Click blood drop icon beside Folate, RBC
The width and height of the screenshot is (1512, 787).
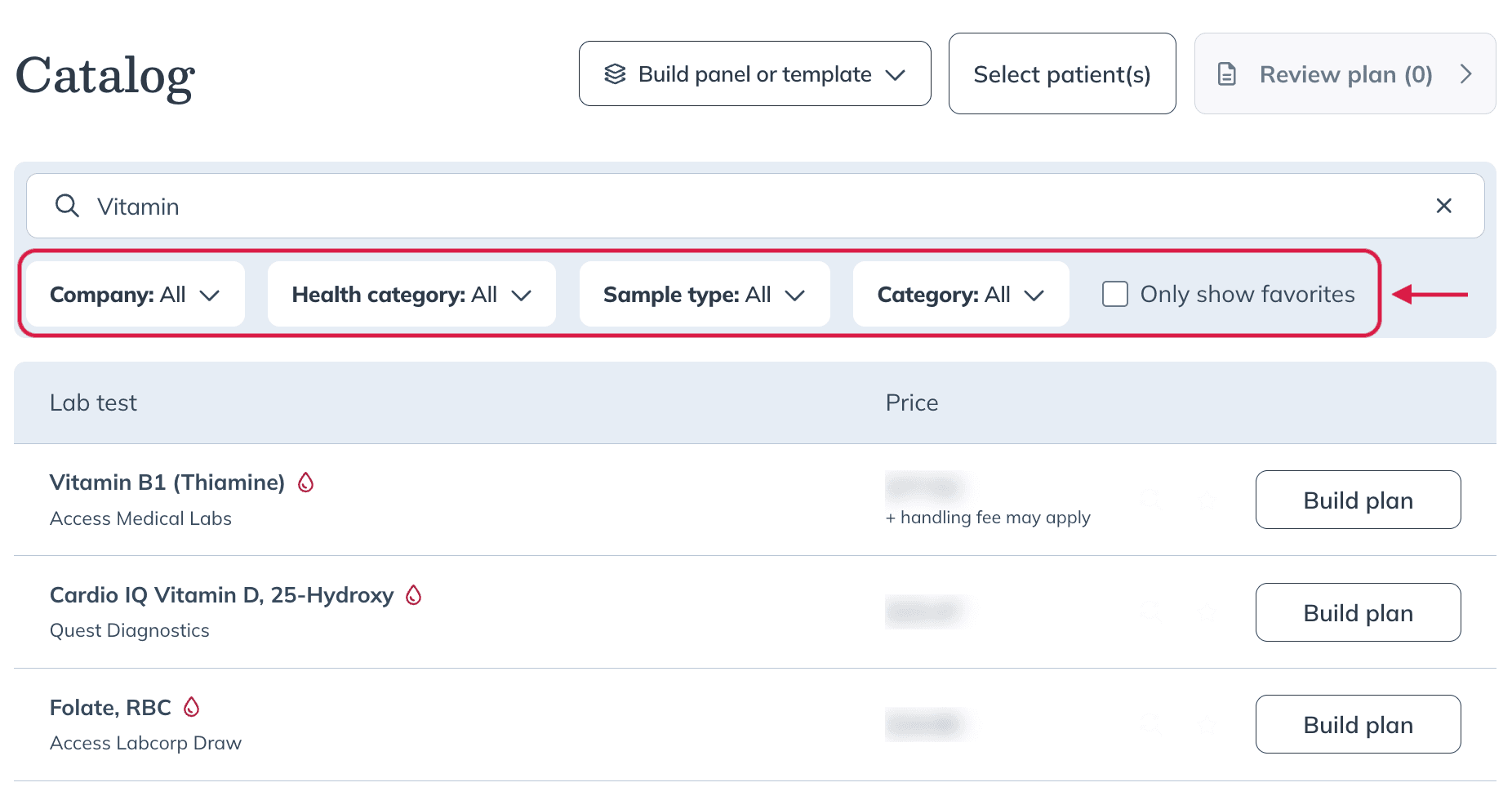click(x=192, y=707)
